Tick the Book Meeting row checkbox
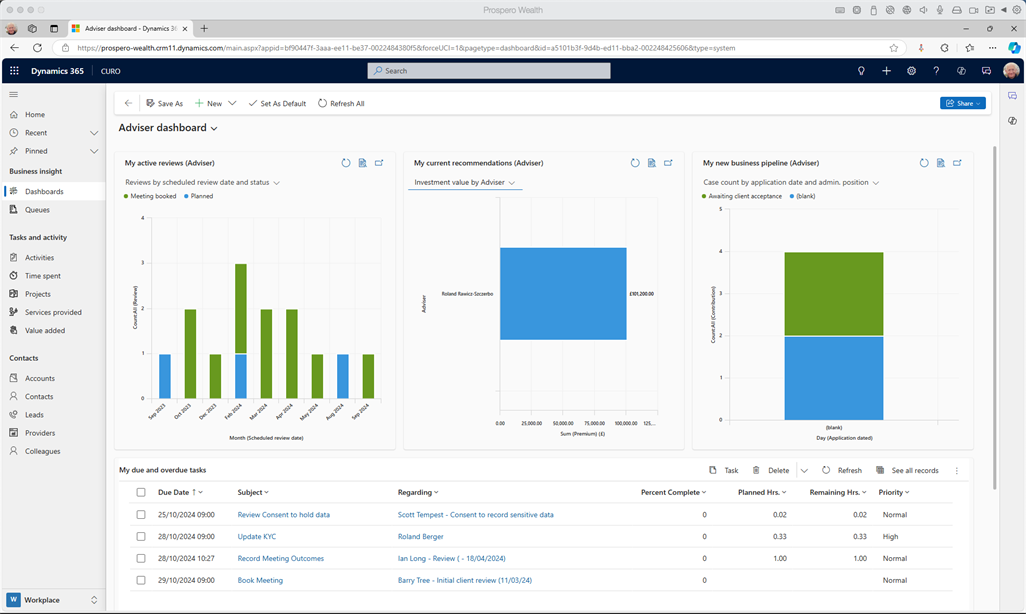 click(141, 580)
